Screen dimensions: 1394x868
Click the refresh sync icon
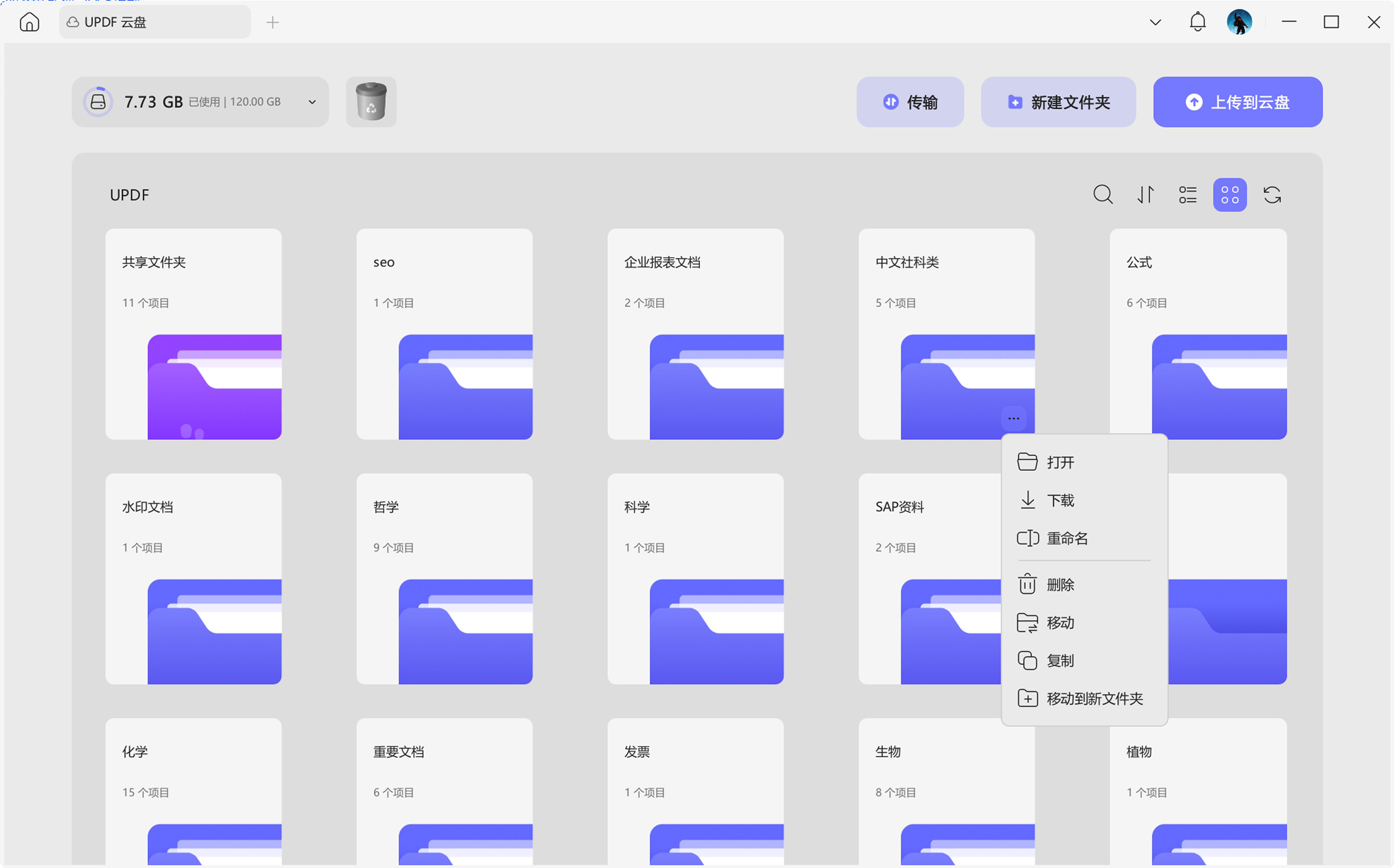tap(1272, 195)
